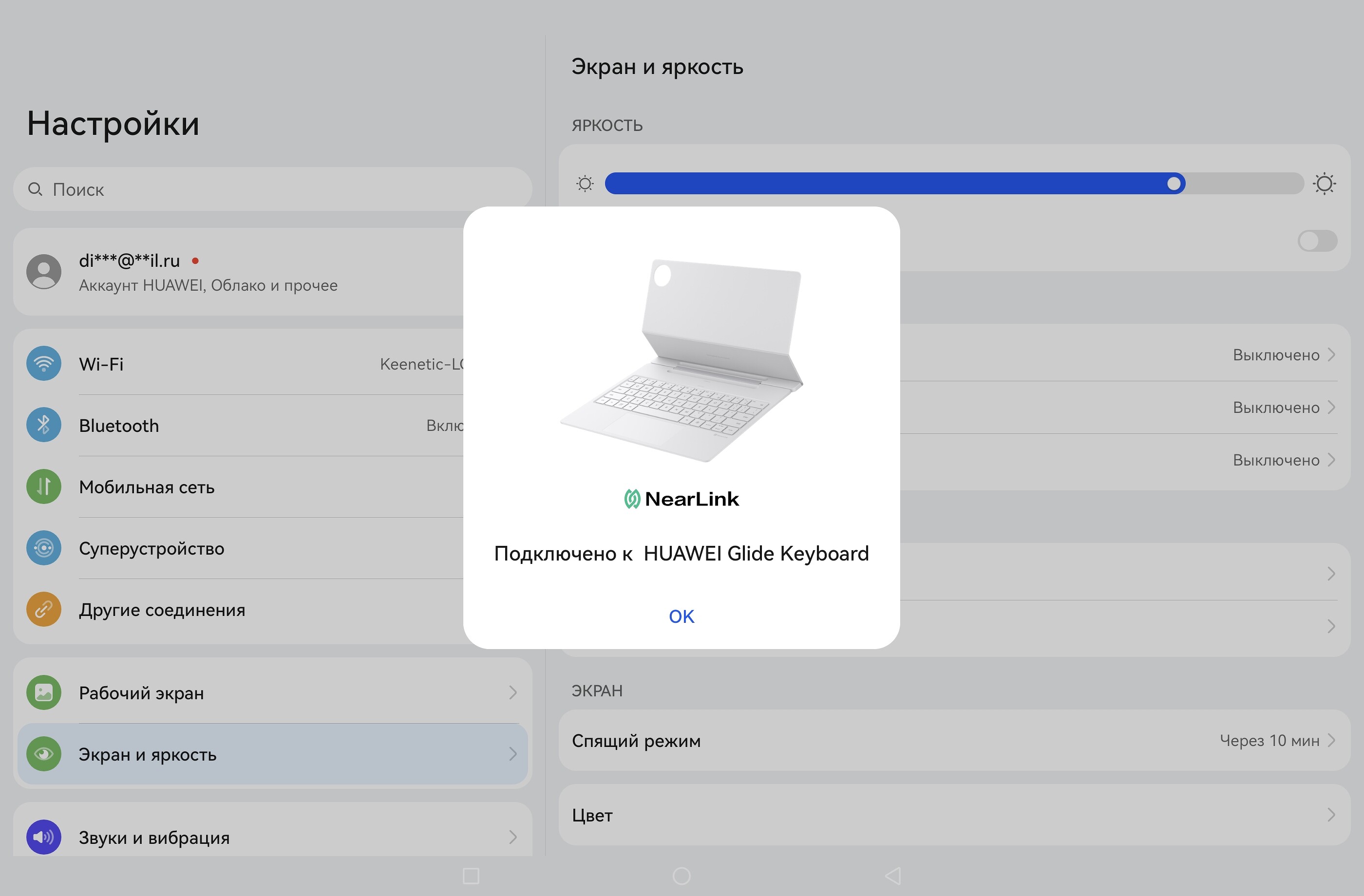This screenshot has width=1364, height=896.
Task: Click the Звуки и вибрация speaker icon
Action: [43, 837]
